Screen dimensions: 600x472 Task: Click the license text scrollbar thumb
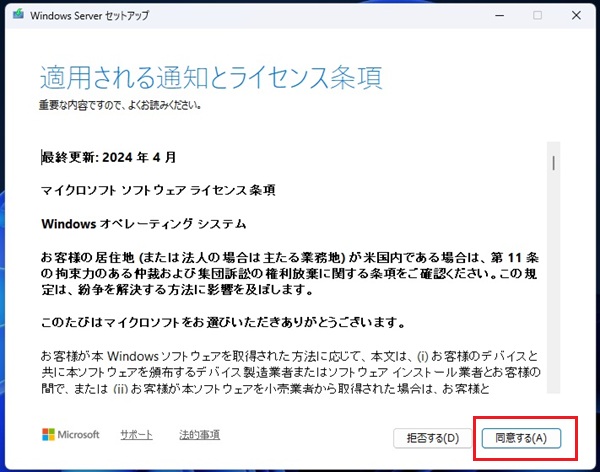[x=552, y=162]
